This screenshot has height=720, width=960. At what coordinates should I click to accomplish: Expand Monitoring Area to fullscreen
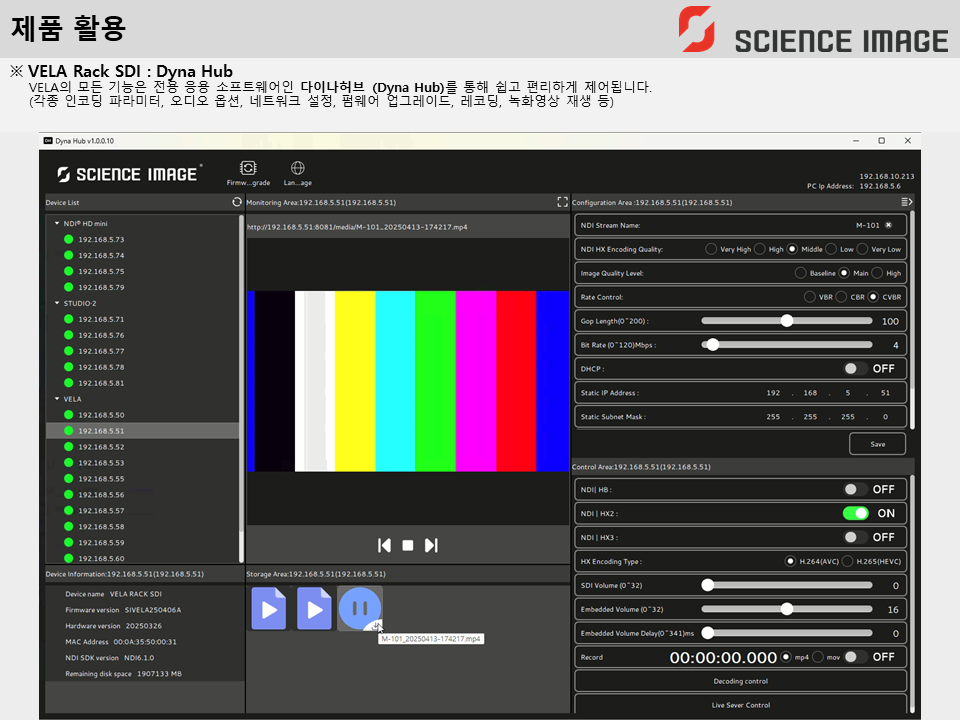(563, 202)
